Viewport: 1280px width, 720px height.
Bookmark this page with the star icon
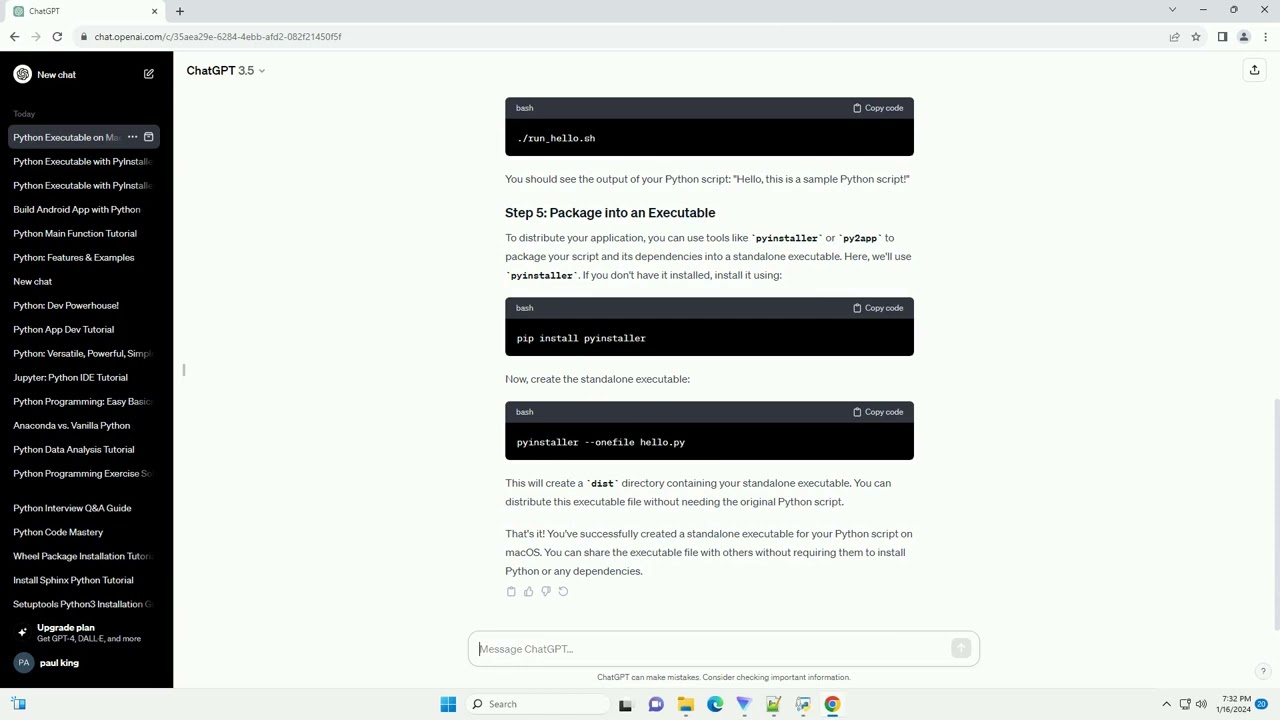click(1196, 37)
